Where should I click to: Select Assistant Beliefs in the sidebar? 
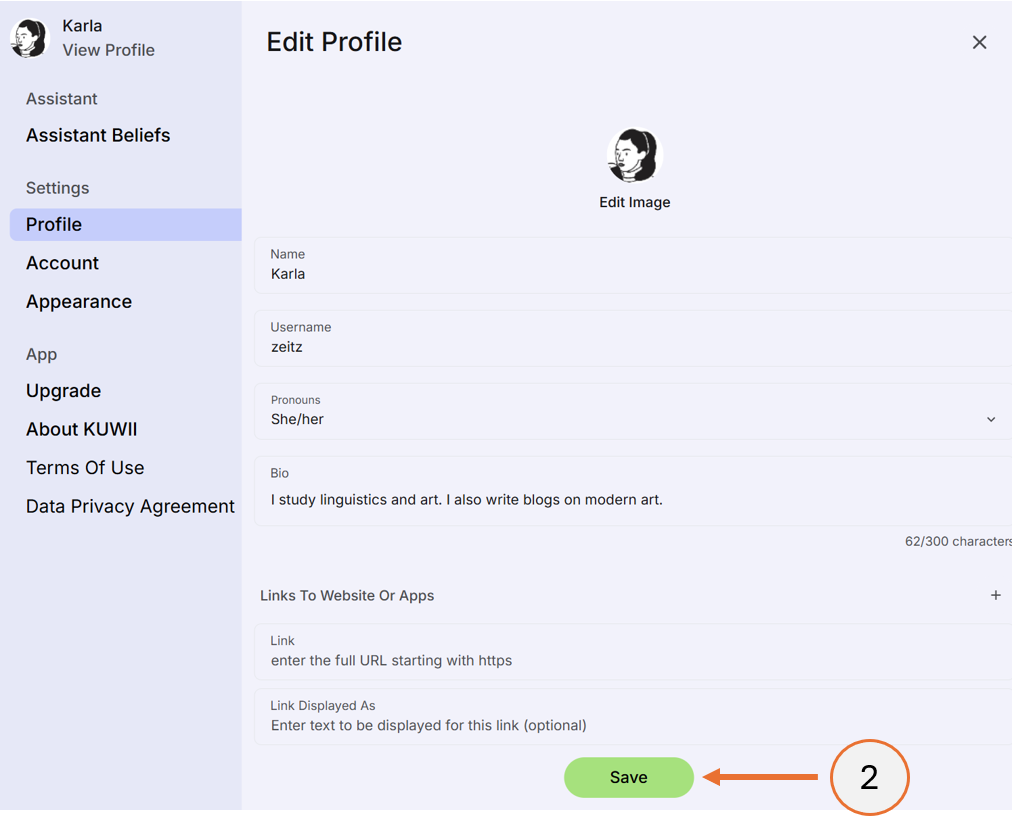(97, 135)
